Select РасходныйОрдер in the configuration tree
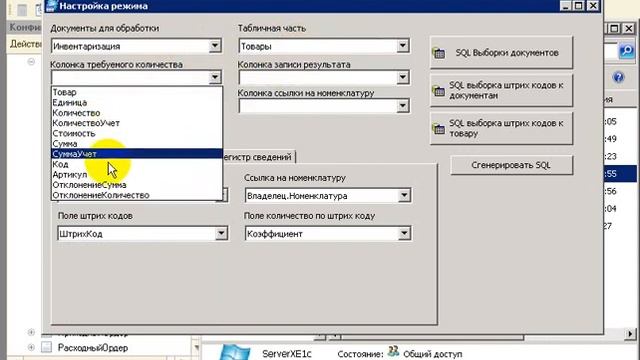Viewport: 640px width, 360px height. pos(93,348)
